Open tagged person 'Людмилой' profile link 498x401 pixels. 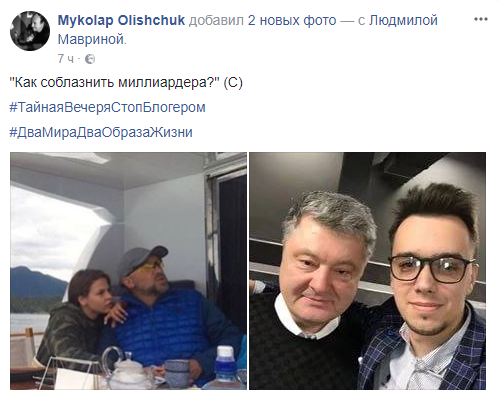[403, 20]
